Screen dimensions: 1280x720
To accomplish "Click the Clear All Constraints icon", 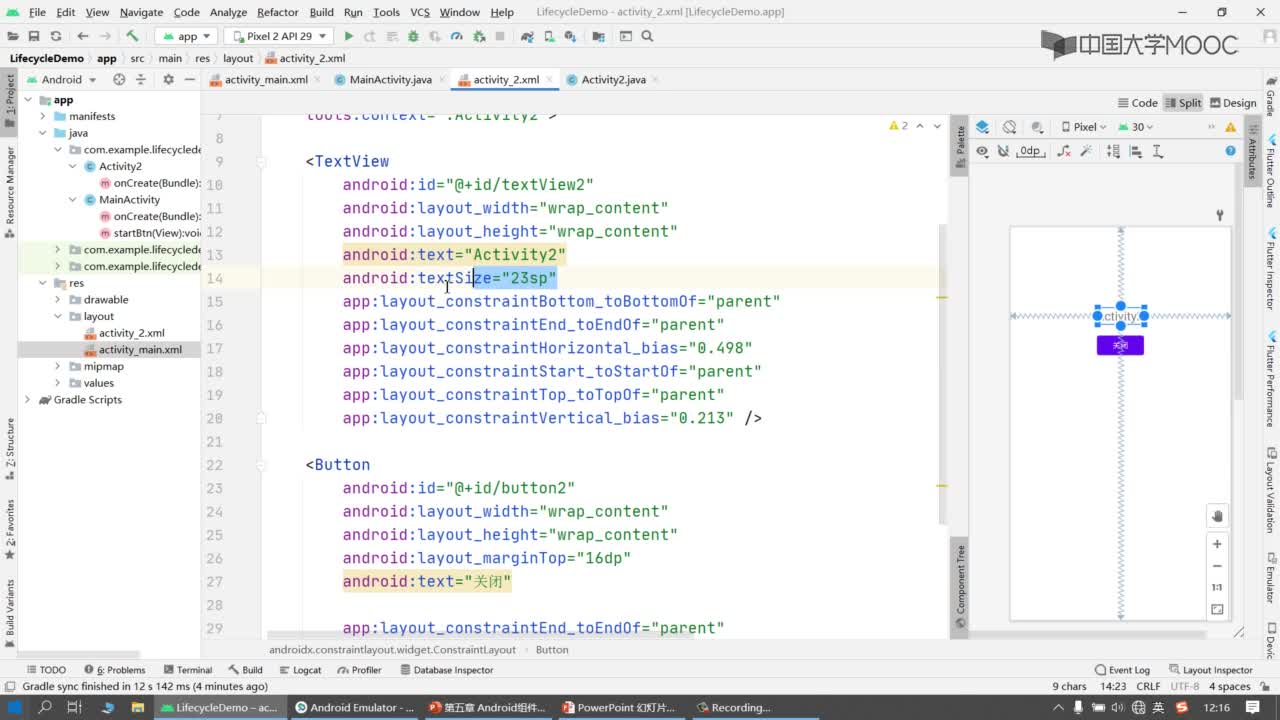I will (1062, 151).
